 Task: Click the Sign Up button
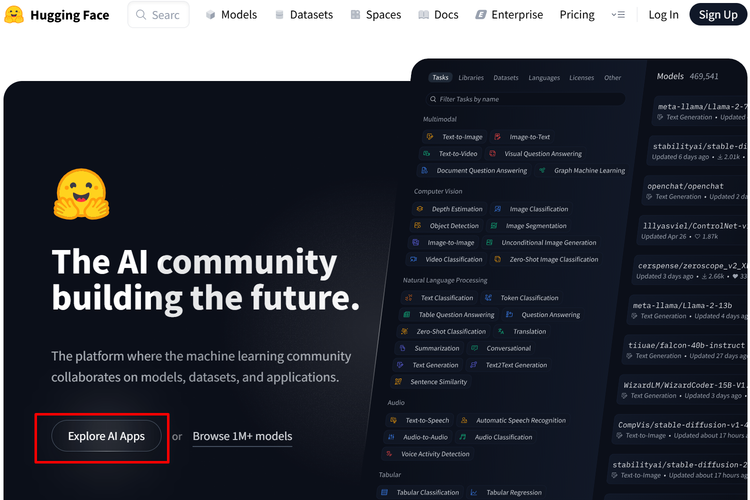[718, 15]
